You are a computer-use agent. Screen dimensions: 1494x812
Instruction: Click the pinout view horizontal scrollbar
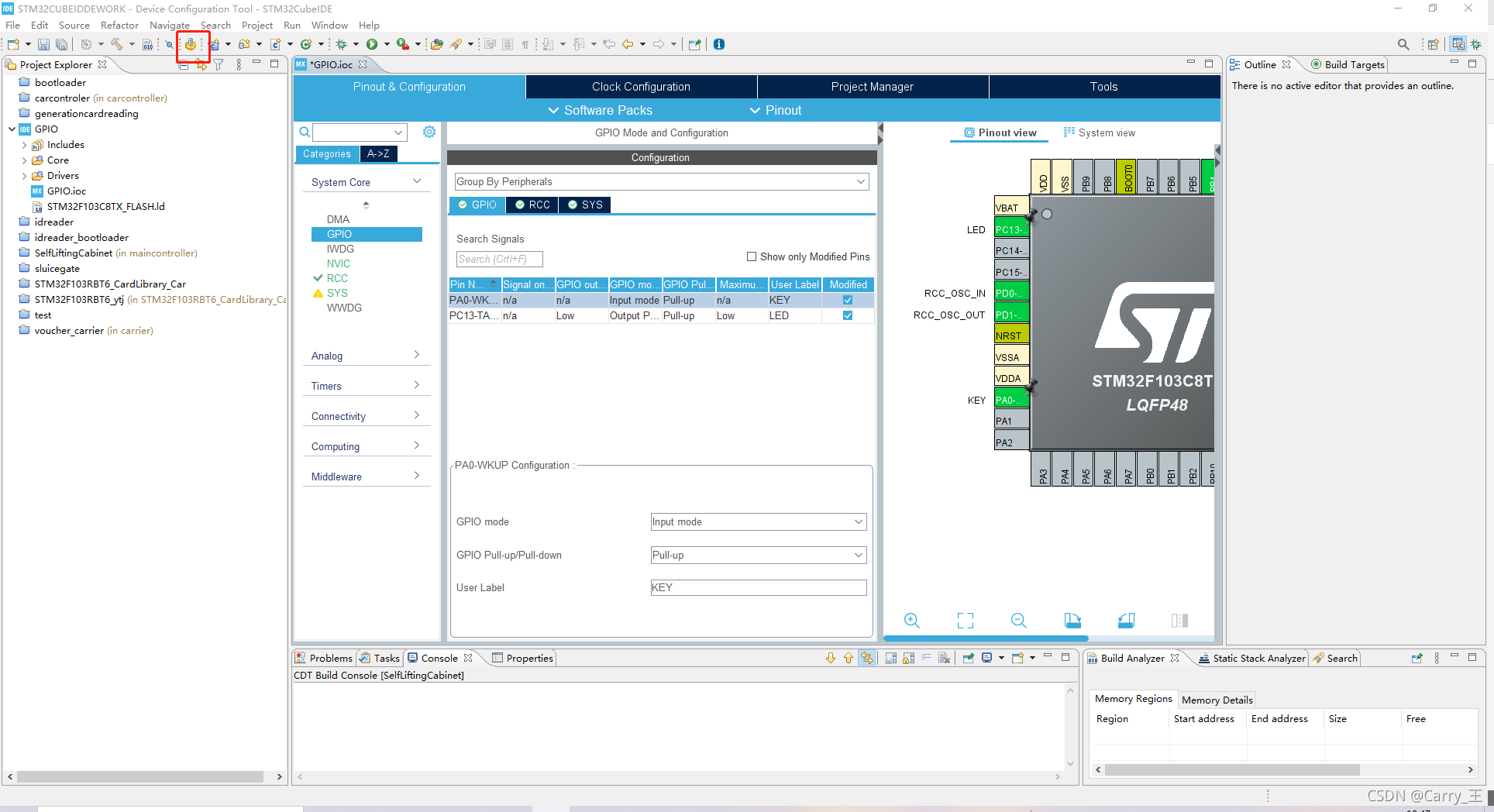pos(985,638)
